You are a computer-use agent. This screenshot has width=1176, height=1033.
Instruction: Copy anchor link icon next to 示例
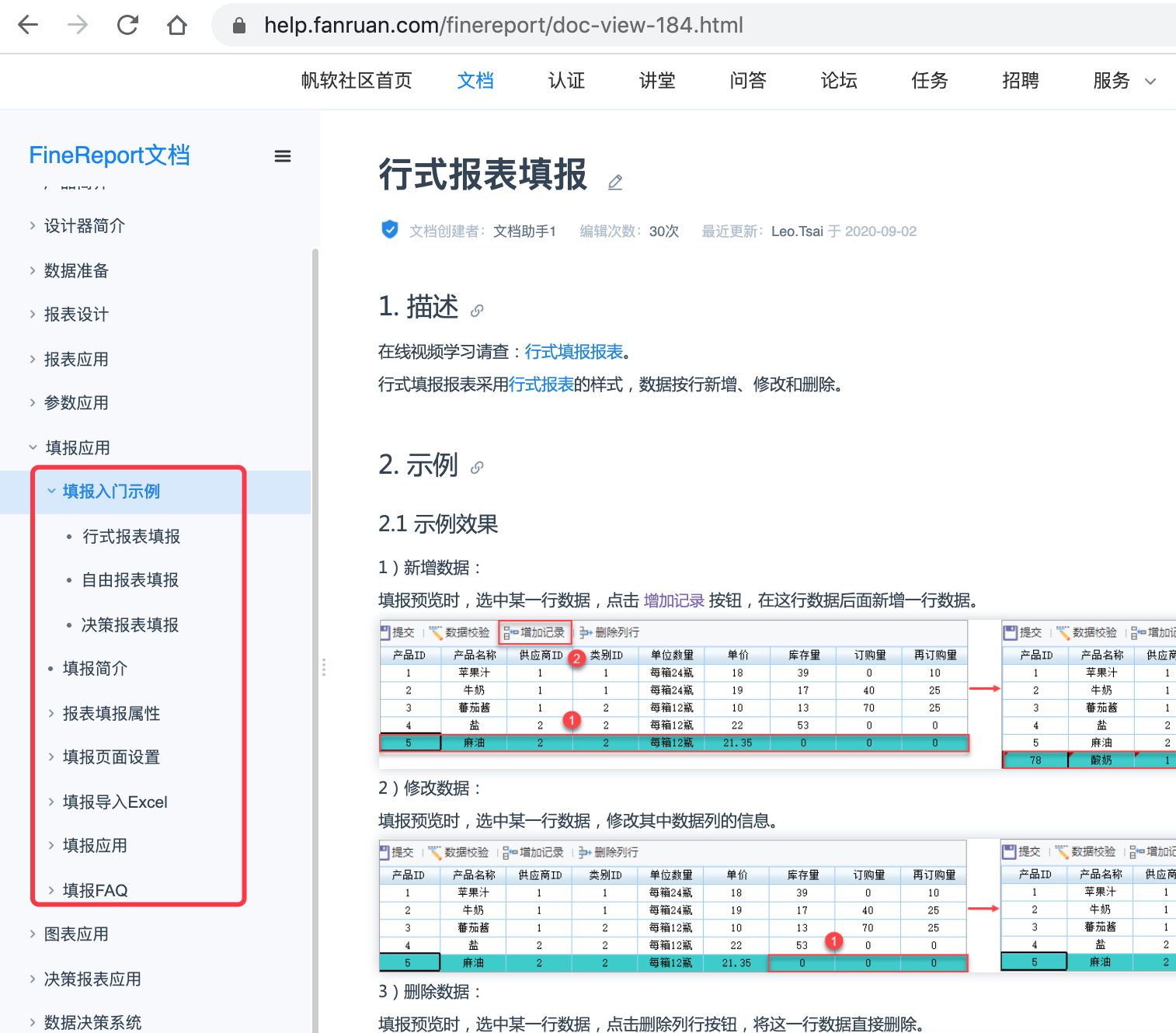[477, 468]
